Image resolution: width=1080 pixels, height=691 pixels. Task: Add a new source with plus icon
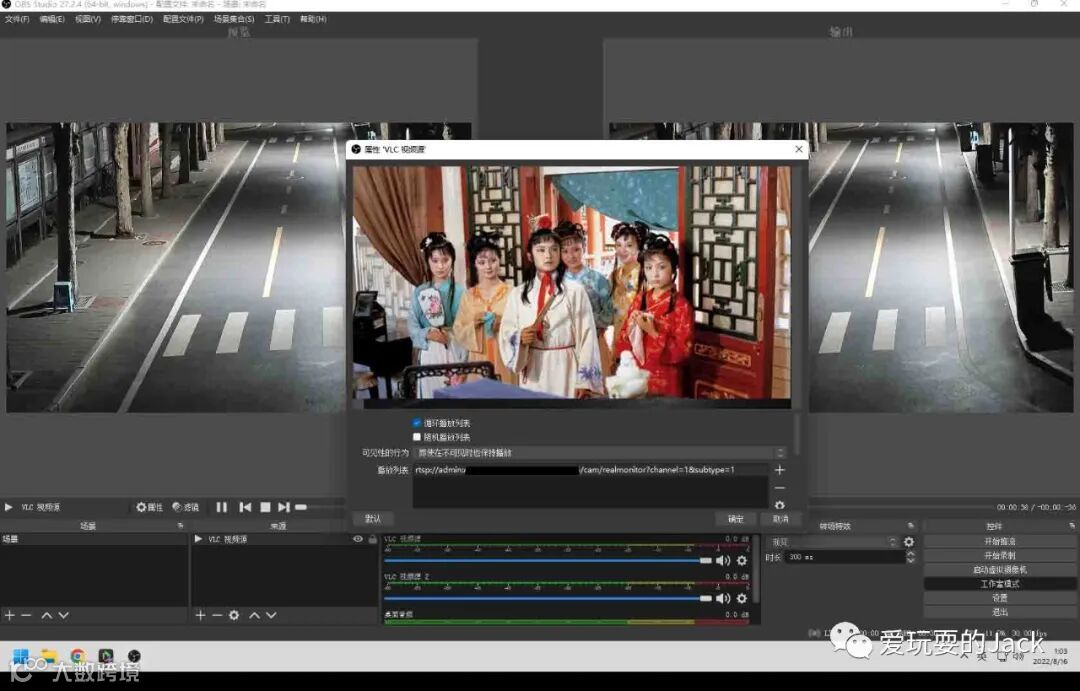tap(200, 615)
